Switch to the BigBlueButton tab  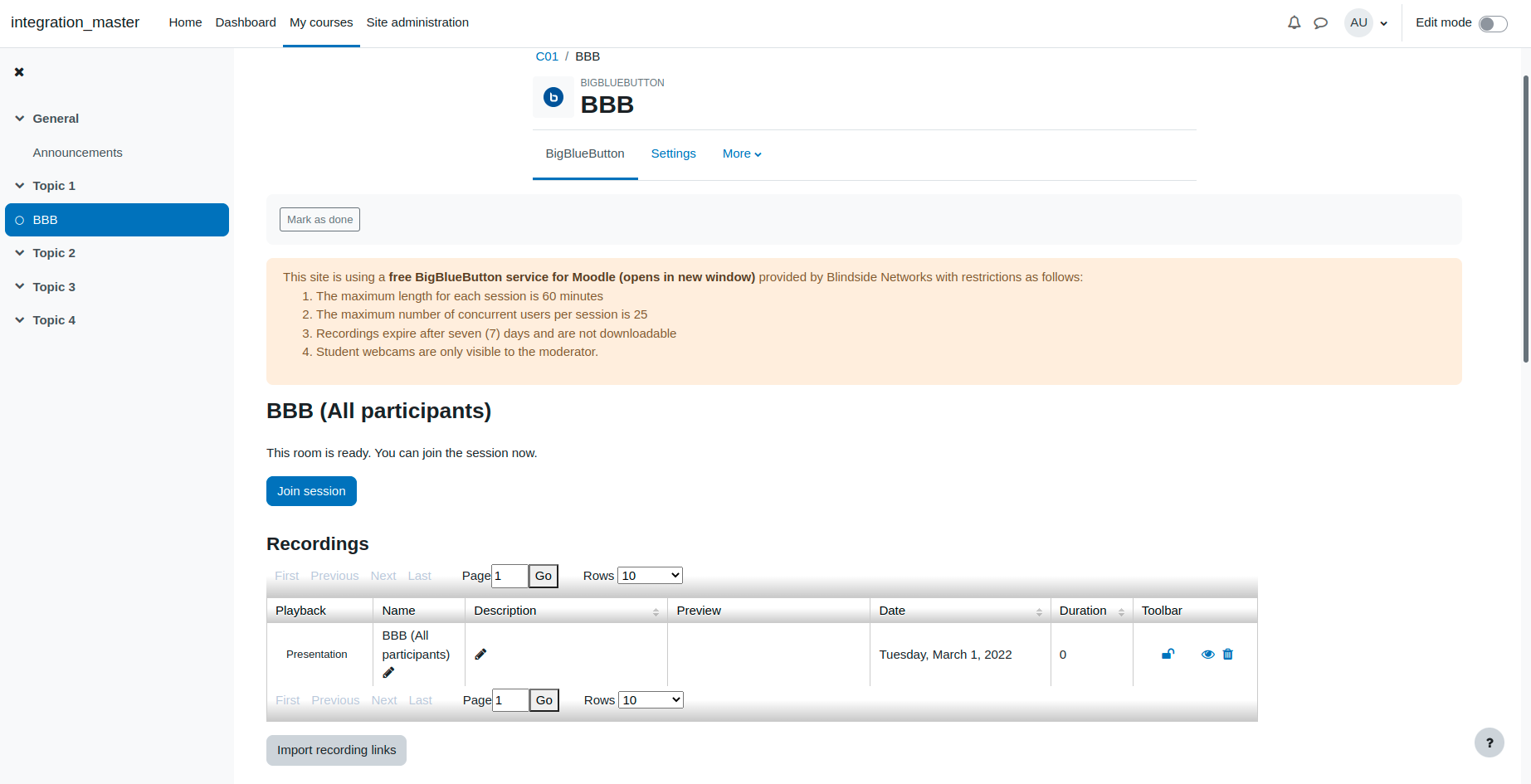585,153
